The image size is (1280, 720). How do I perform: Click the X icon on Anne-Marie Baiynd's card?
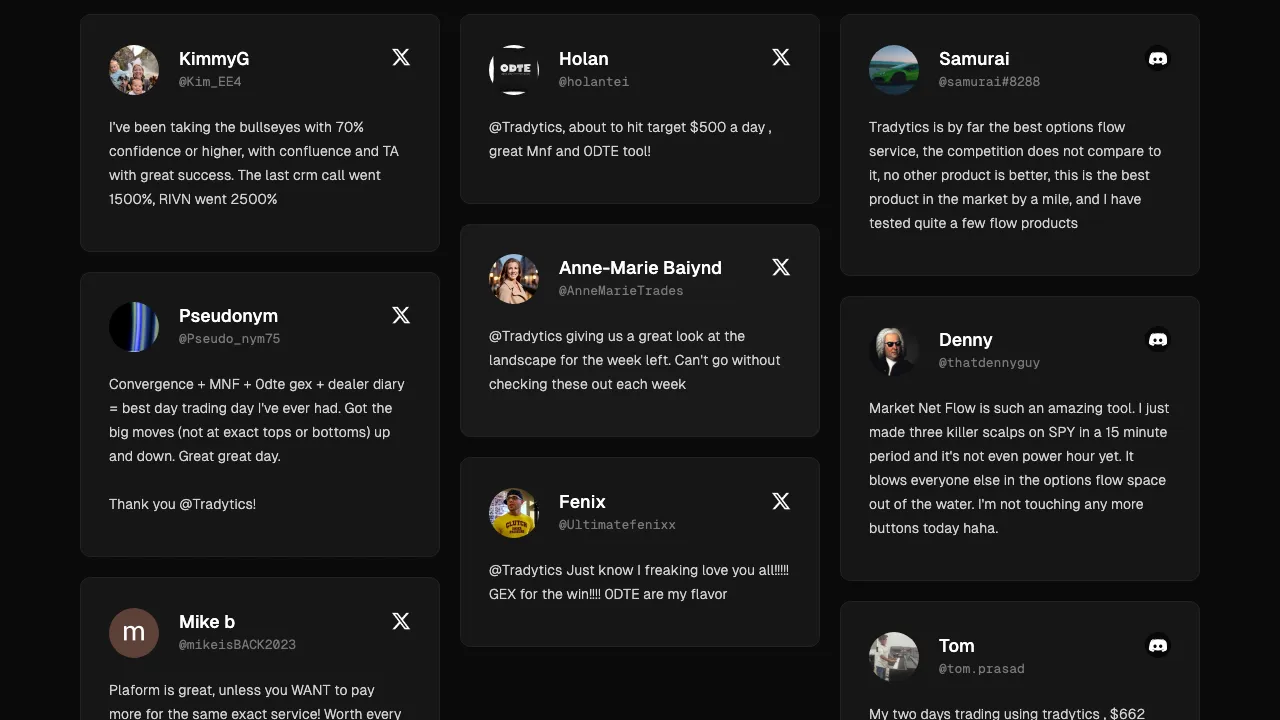(781, 267)
